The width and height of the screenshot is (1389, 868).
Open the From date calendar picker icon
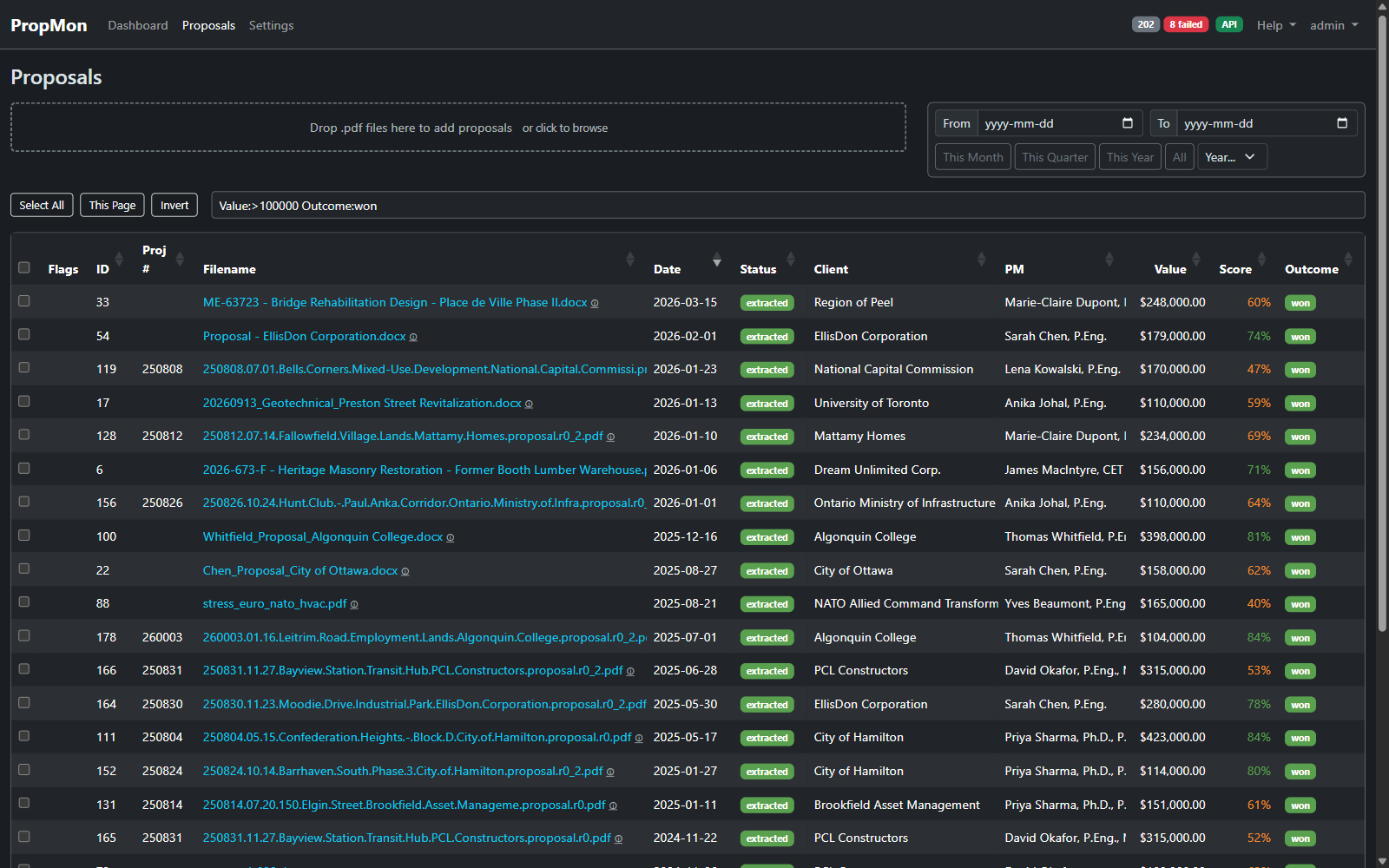1127,123
